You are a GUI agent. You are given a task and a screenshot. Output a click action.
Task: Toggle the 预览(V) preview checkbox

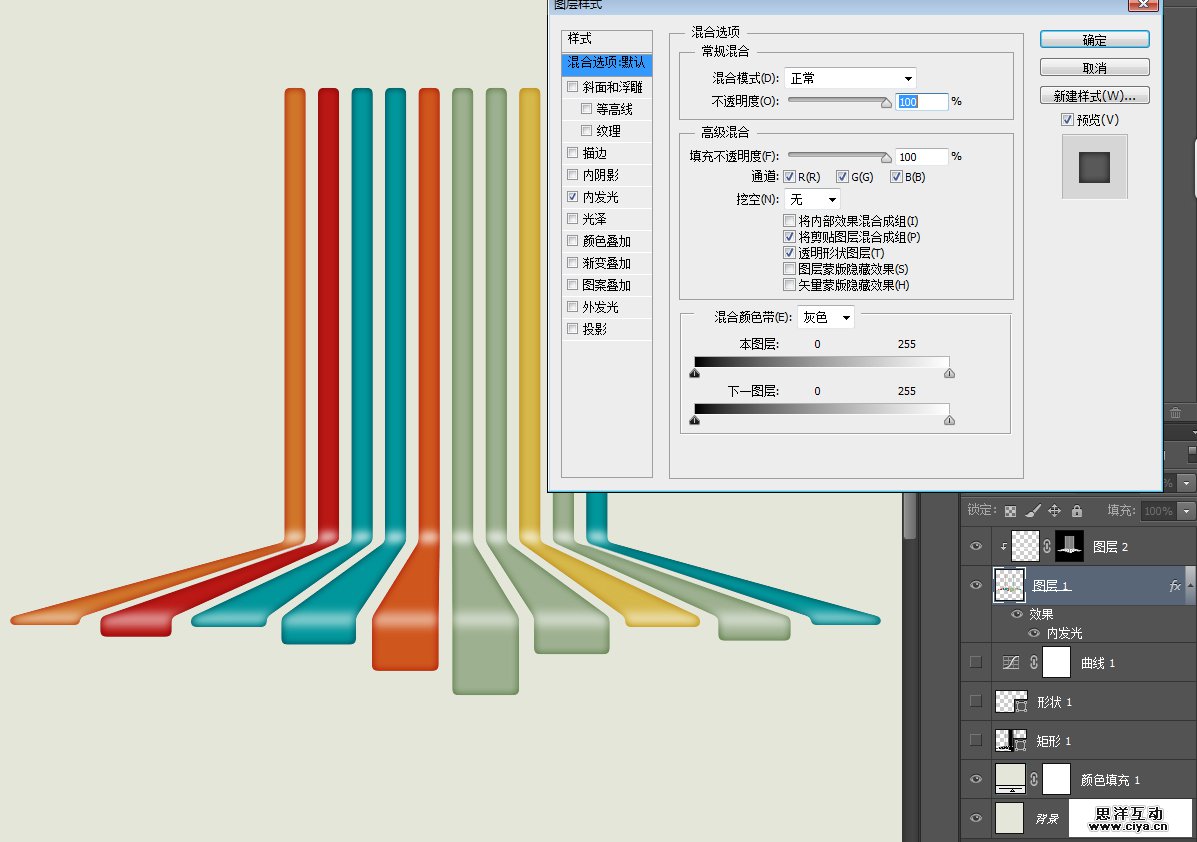tap(1068, 120)
